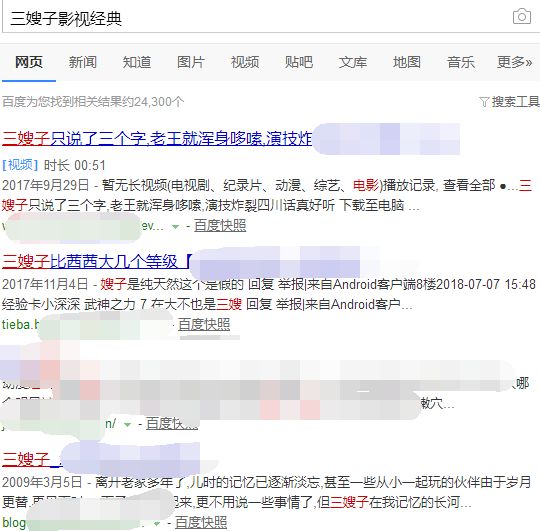Go to the 视频 tab

[x=245, y=62]
